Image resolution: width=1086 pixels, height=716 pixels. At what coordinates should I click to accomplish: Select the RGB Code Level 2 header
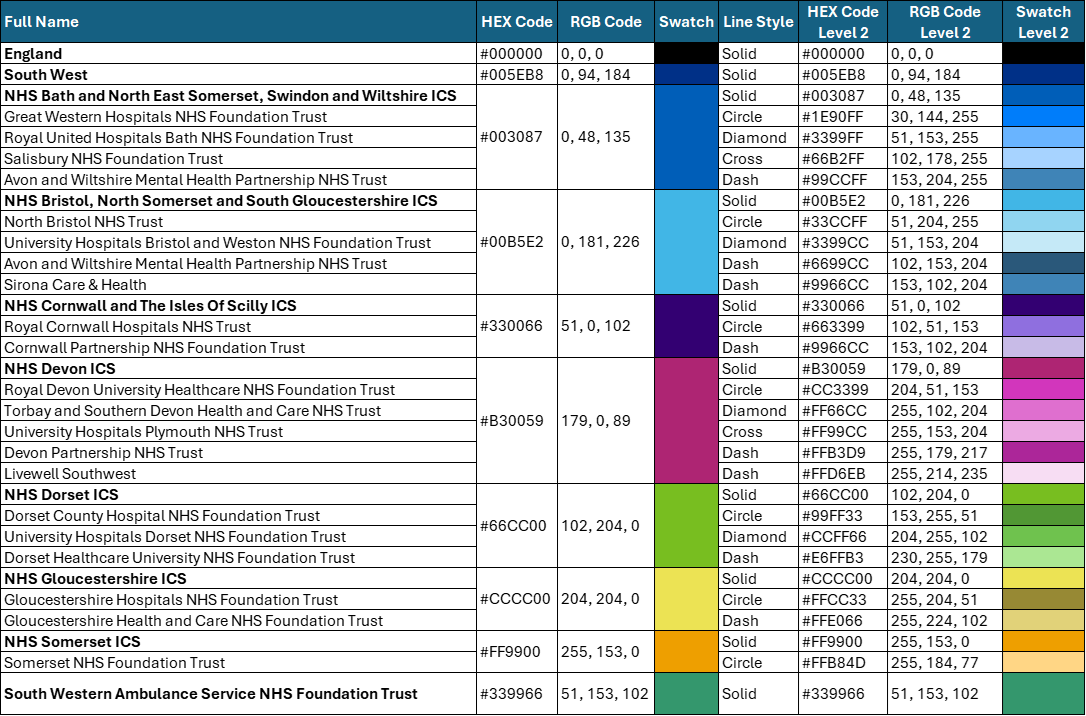[945, 21]
